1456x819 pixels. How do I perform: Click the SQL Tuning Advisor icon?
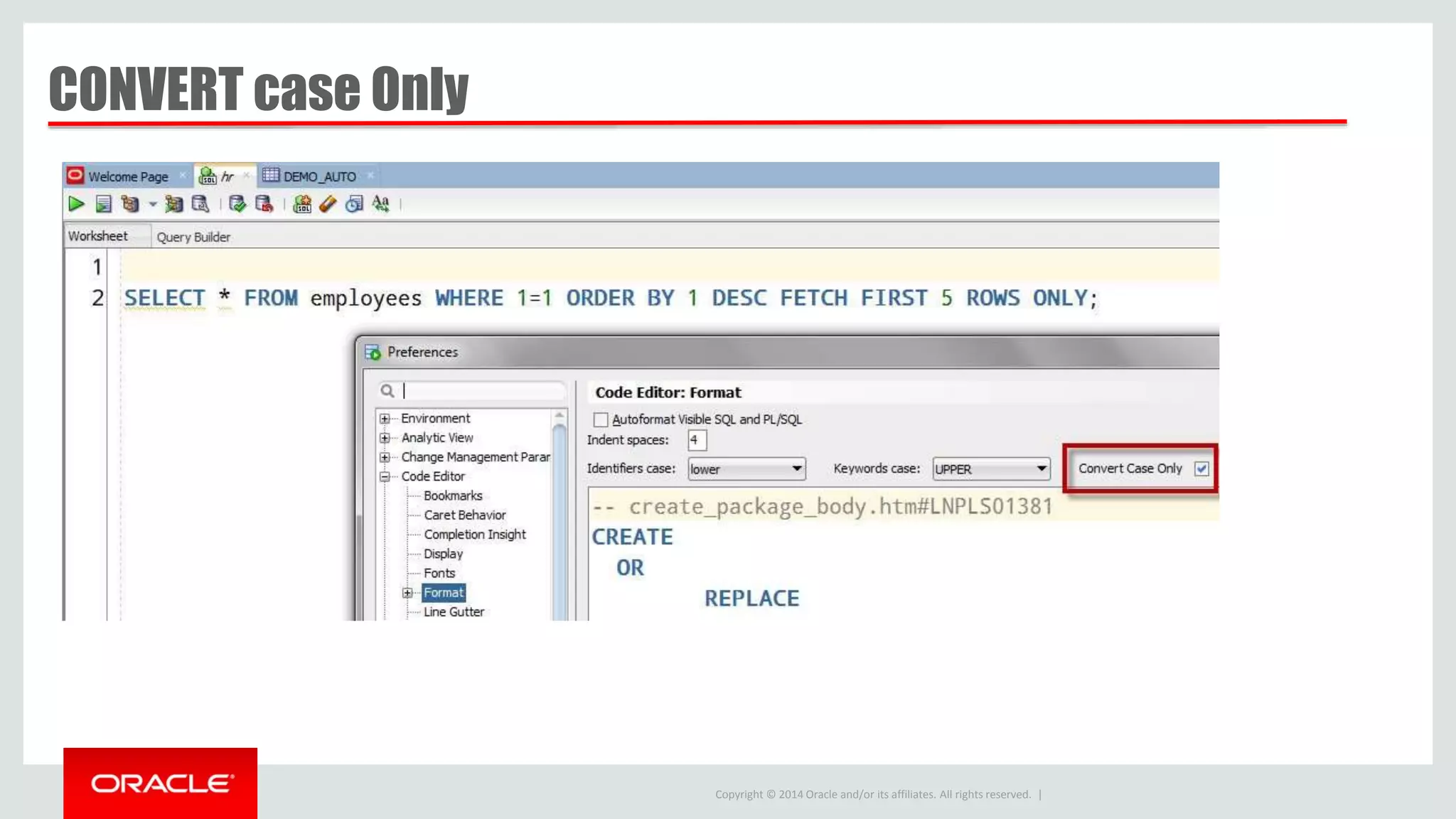coord(200,205)
